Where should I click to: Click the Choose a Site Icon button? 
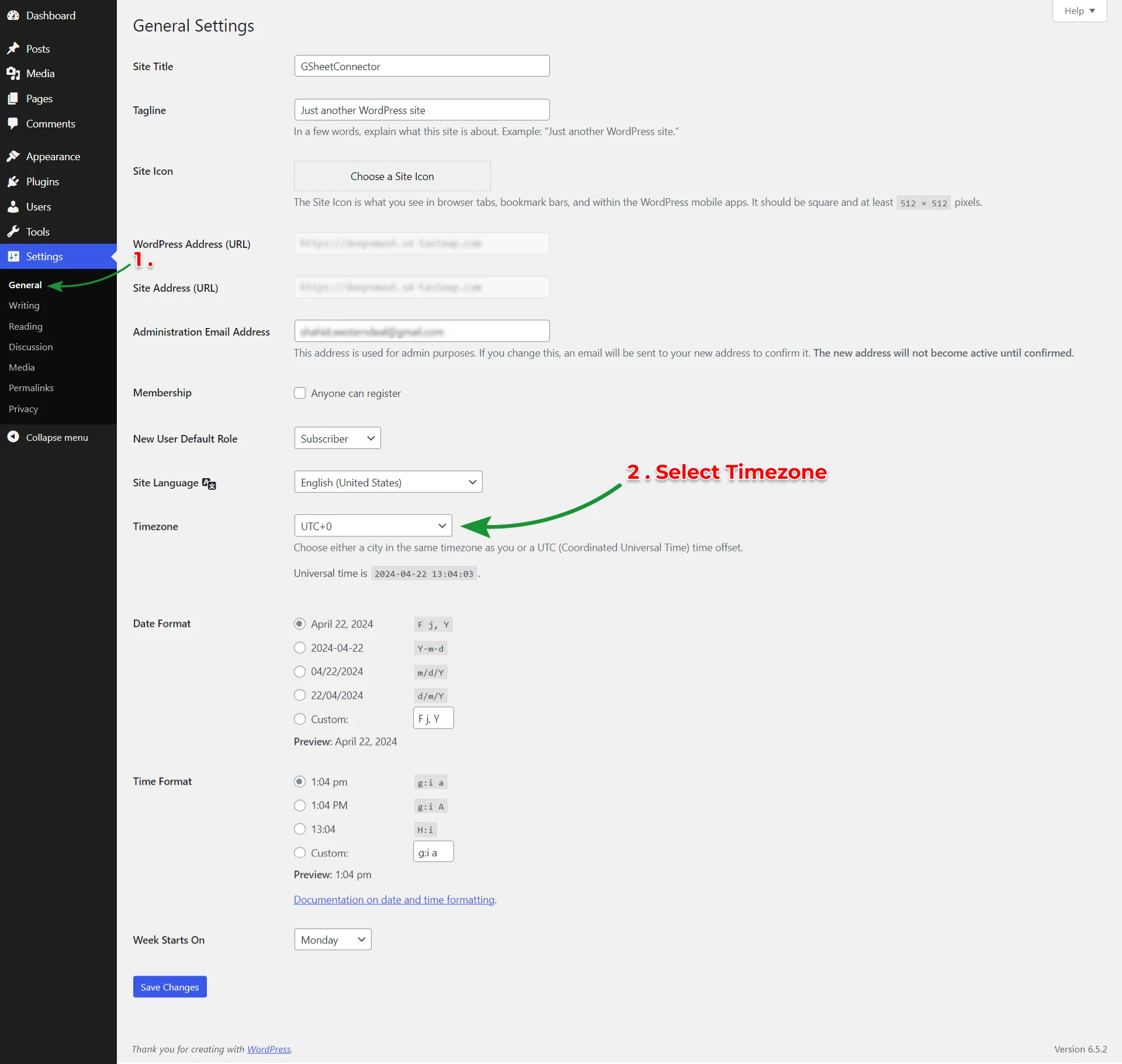coord(392,176)
